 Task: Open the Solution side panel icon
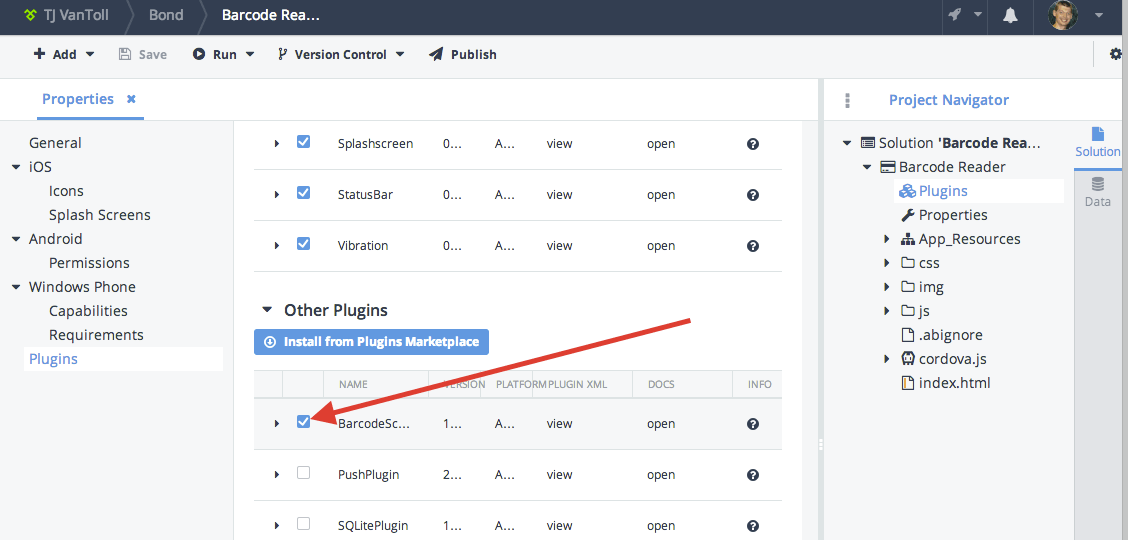1097,142
